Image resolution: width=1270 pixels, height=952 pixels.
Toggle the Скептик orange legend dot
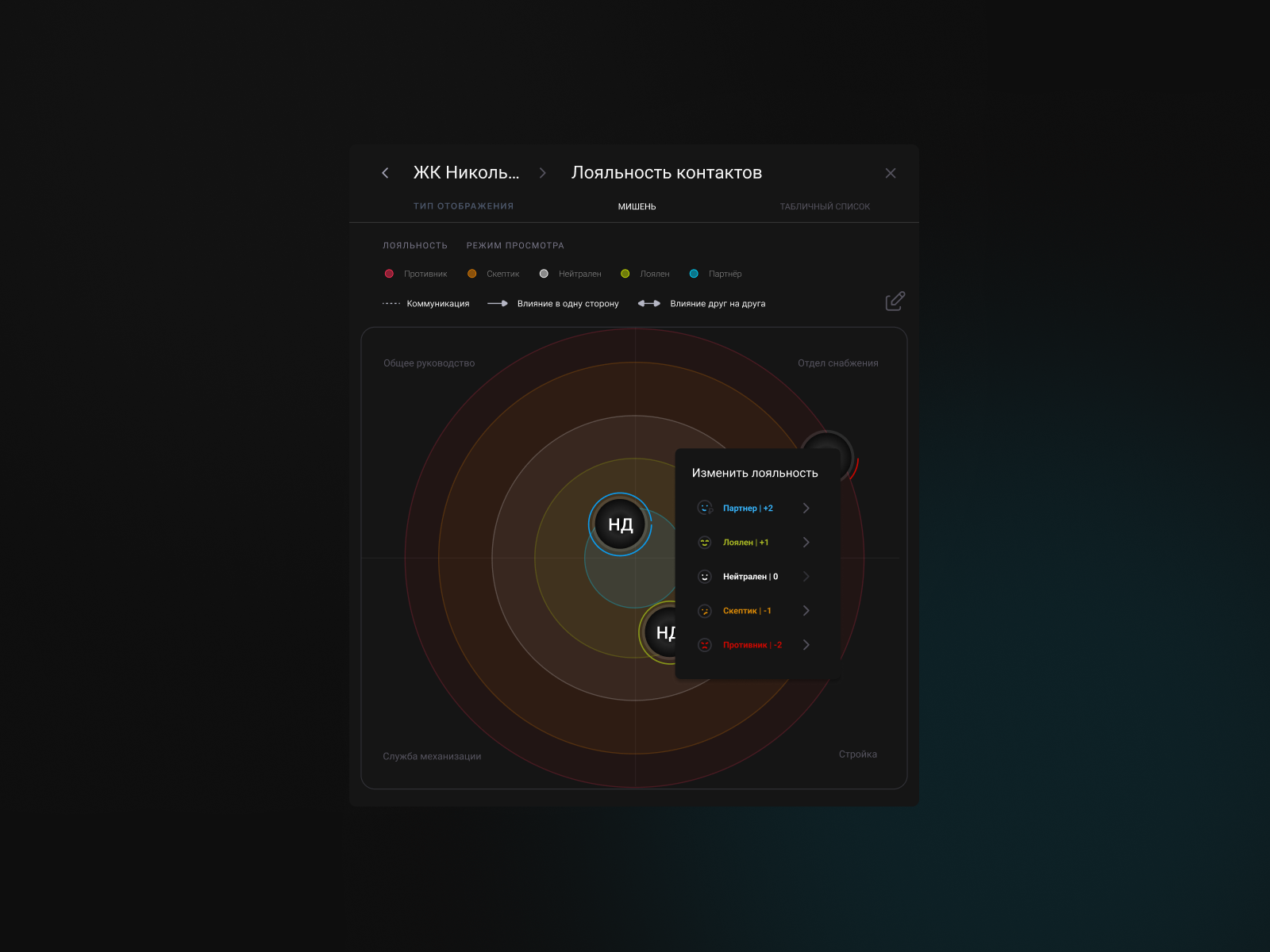click(472, 274)
